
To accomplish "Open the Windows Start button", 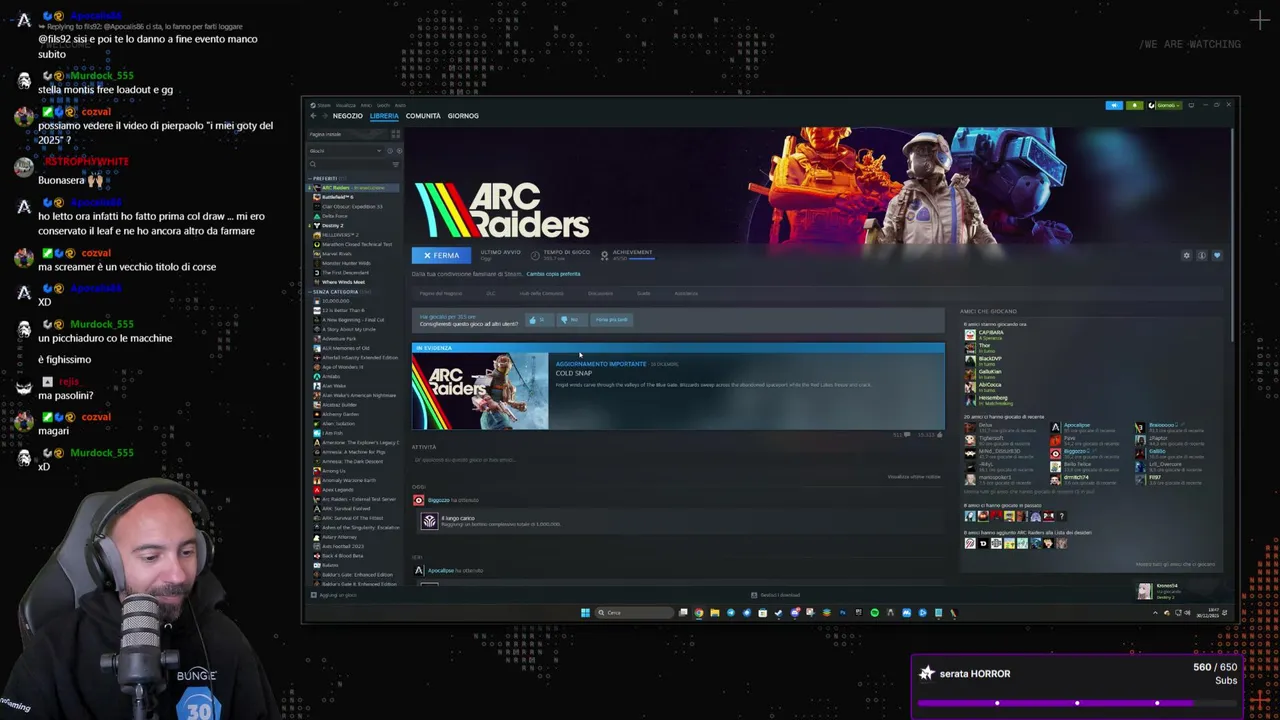I will click(585, 612).
